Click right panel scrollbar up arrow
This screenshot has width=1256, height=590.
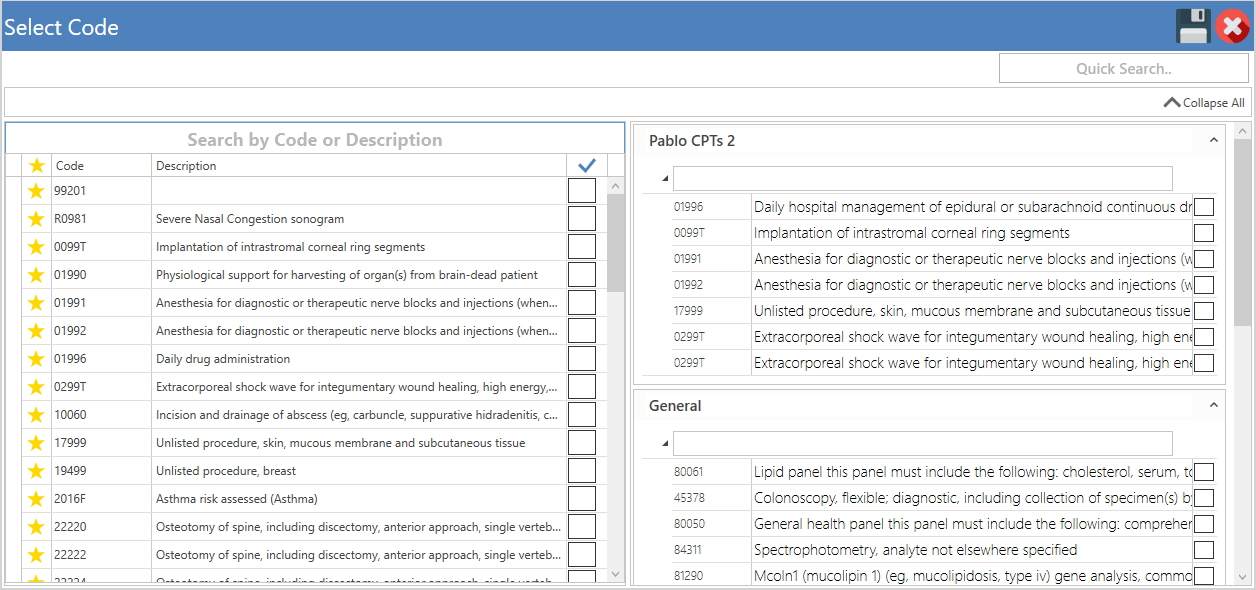(x=1243, y=133)
